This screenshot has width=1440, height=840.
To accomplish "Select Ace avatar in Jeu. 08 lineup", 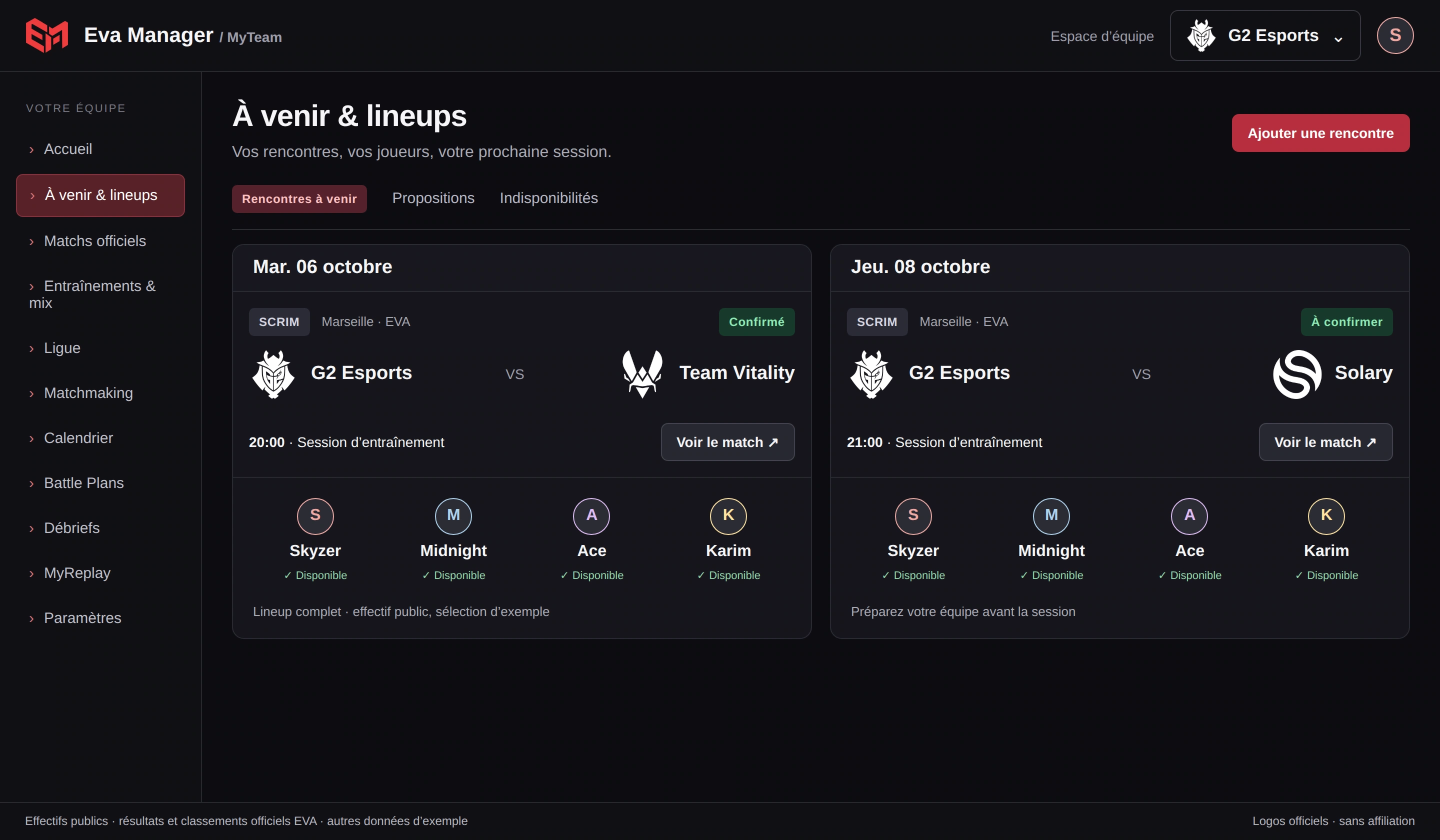I will [1189, 516].
